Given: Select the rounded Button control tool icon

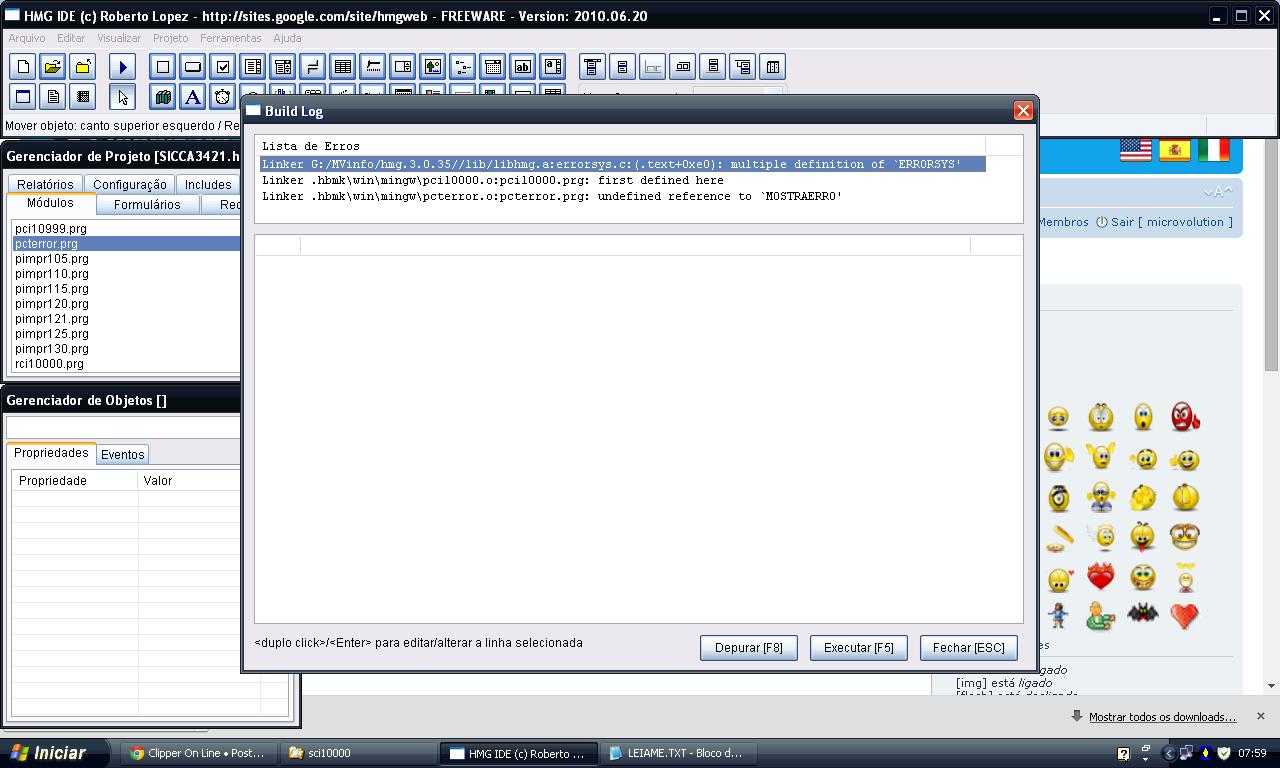Looking at the screenshot, I should coord(193,67).
